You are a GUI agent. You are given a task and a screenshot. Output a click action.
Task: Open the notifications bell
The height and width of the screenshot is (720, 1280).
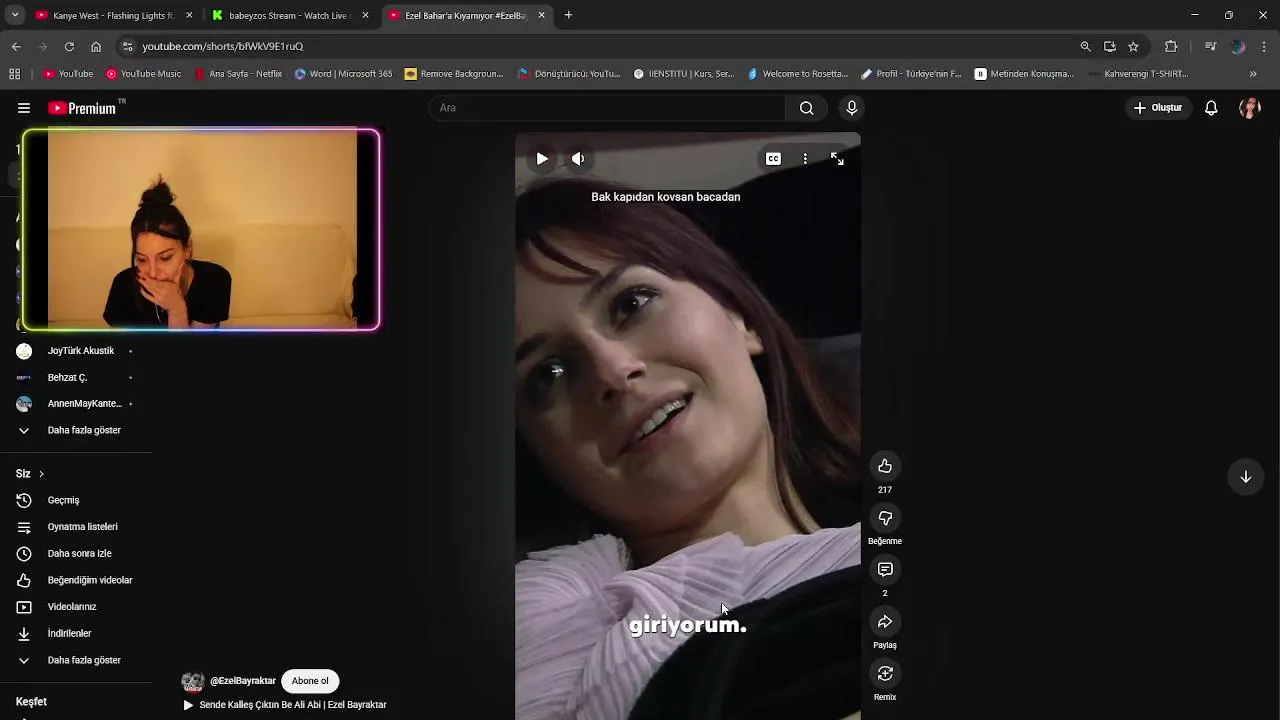tap(1211, 108)
